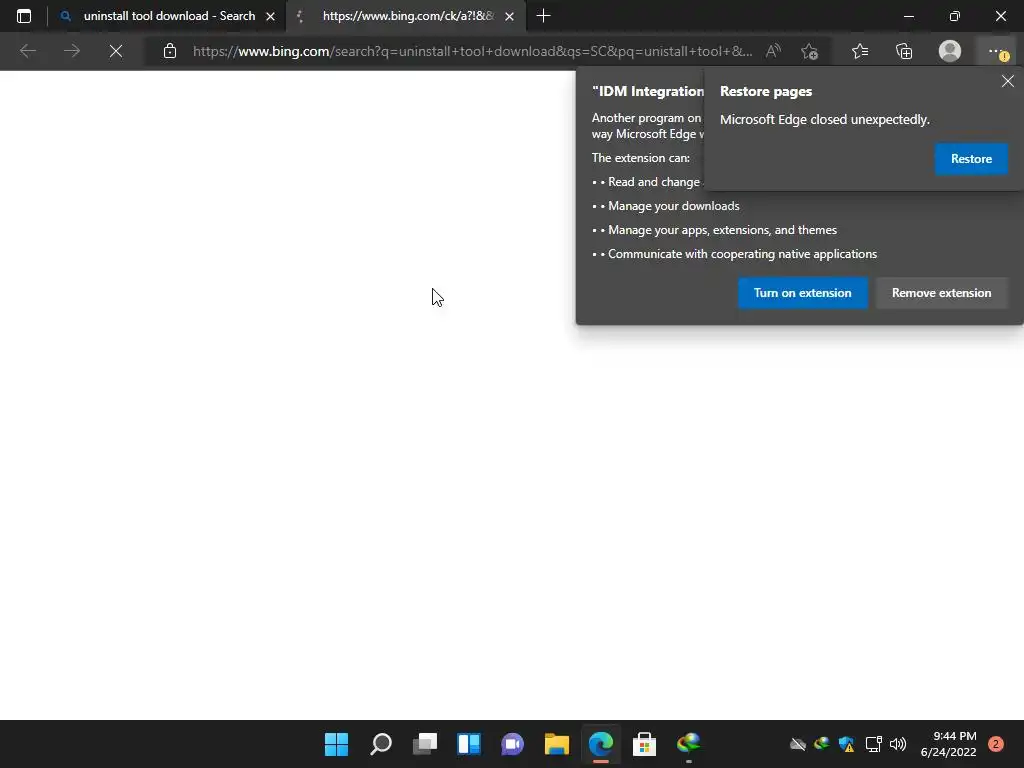
Task: Select "The extension can:" text
Action: (641, 158)
